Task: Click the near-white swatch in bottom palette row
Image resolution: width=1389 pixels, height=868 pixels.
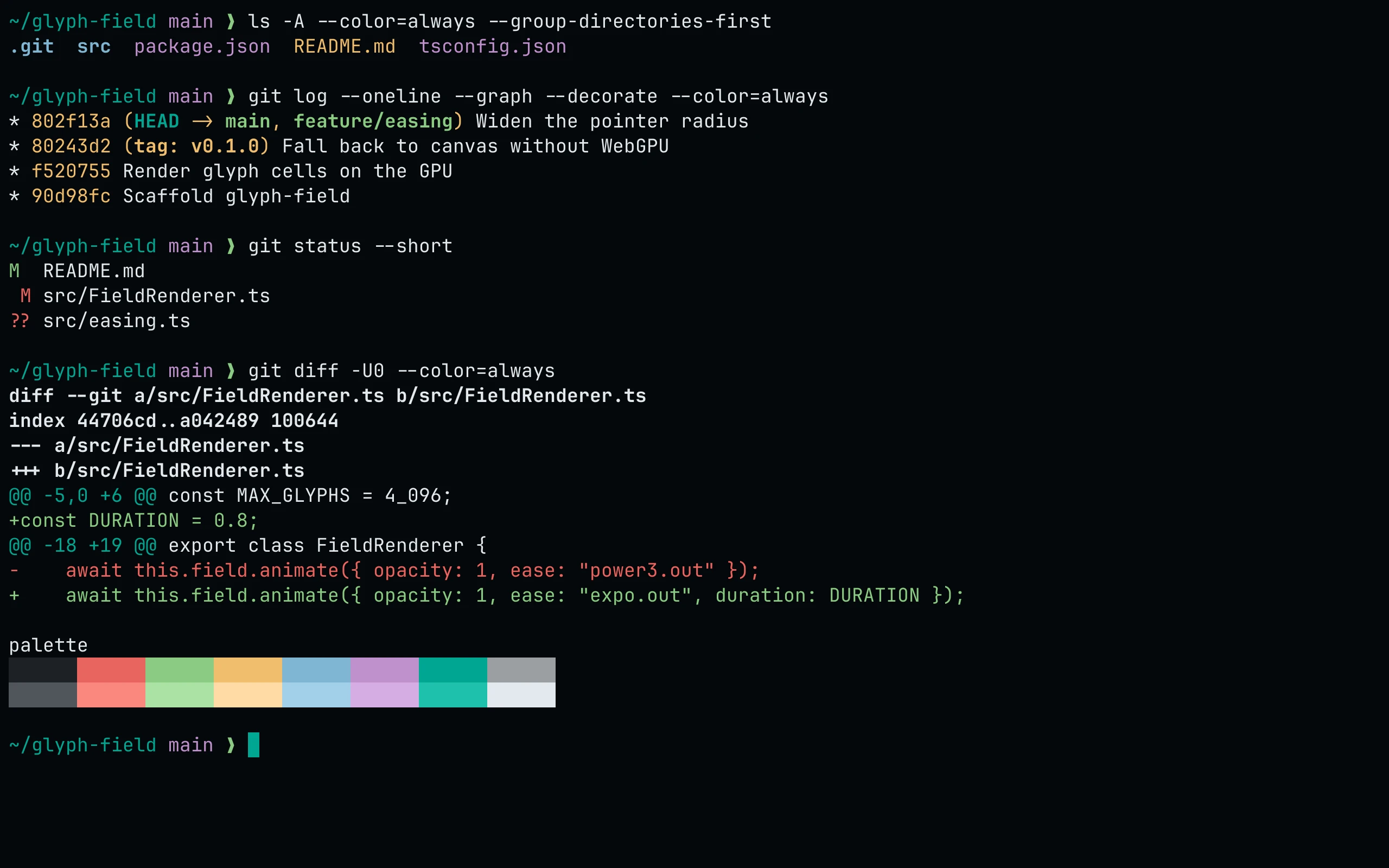Action: click(x=521, y=694)
